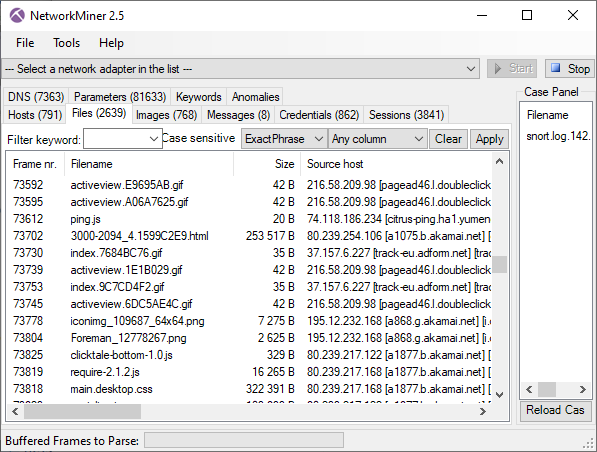Expand the network adapter selection dropdown
The height and width of the screenshot is (452, 597).
pos(471,69)
